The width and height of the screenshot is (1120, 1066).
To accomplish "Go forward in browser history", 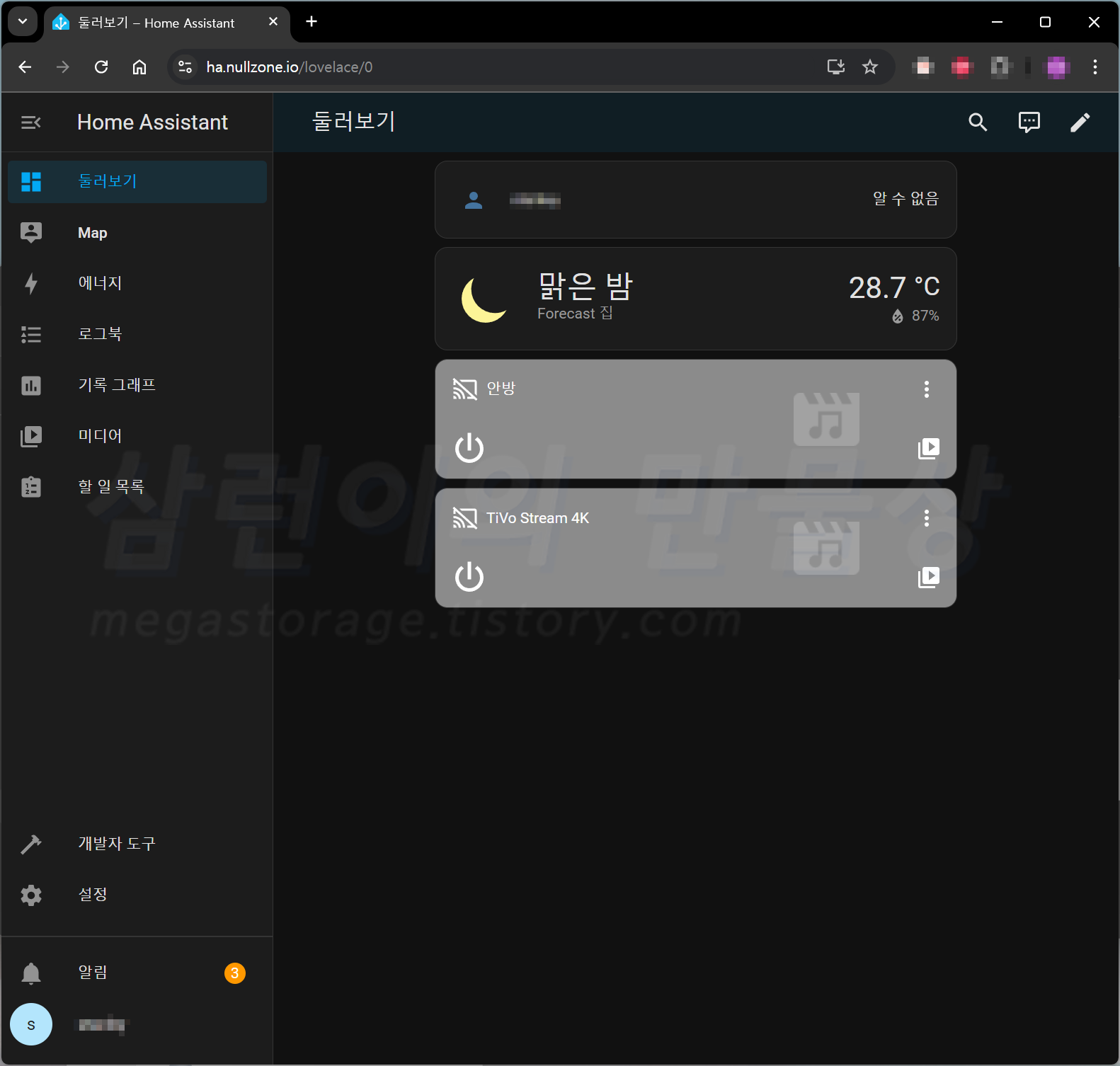I will [x=63, y=67].
